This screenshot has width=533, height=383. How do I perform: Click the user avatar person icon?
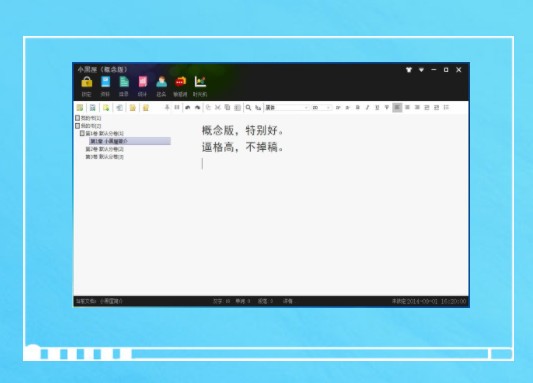click(161, 82)
